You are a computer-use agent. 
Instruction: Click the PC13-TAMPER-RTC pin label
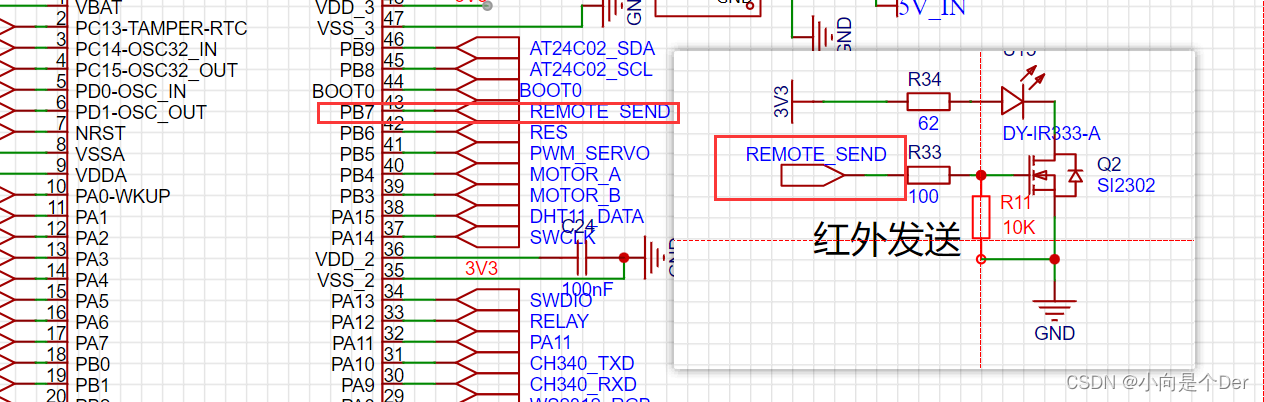[x=161, y=28]
